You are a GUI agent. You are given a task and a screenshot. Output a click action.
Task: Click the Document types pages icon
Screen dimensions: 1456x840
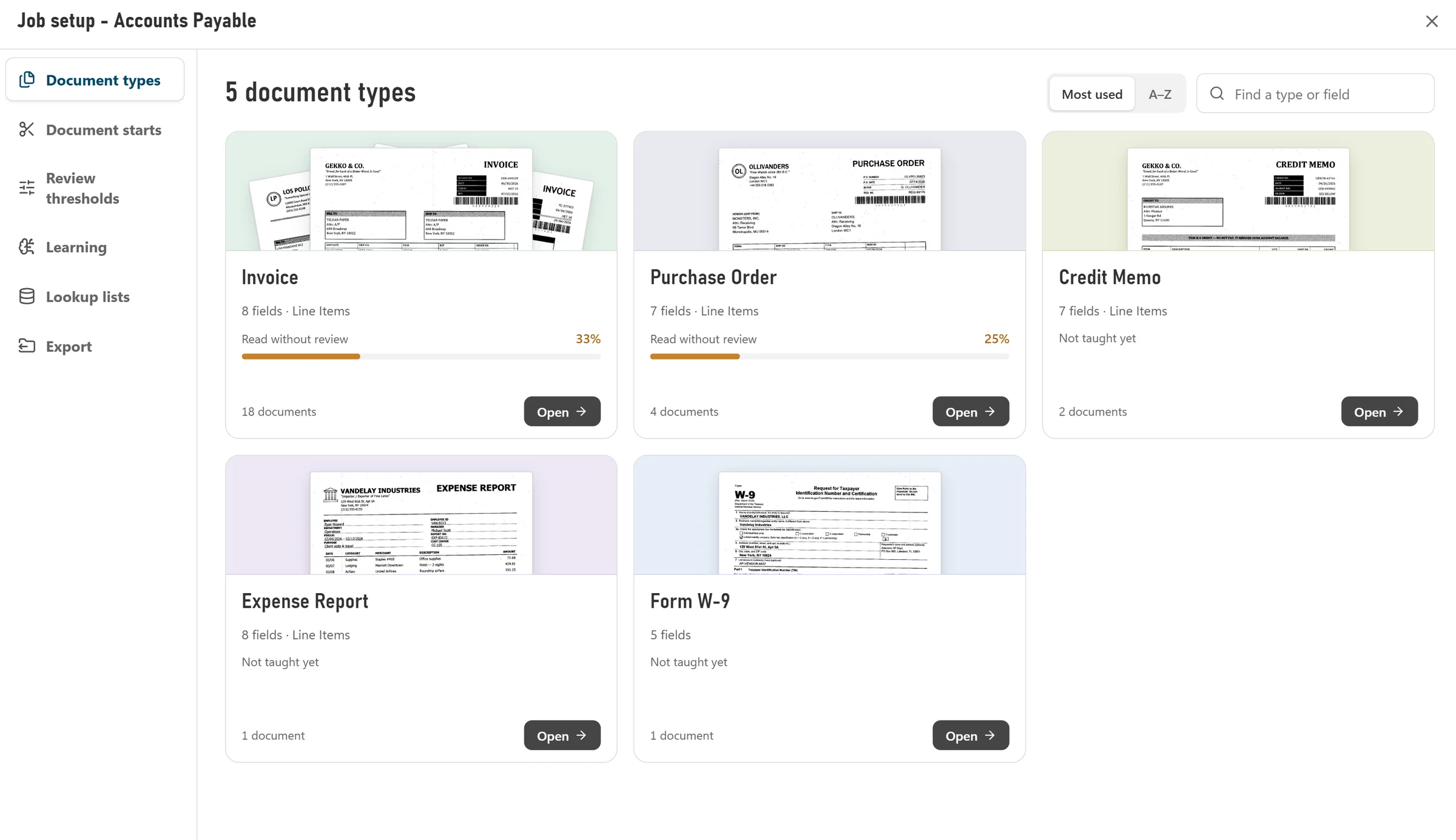(27, 79)
